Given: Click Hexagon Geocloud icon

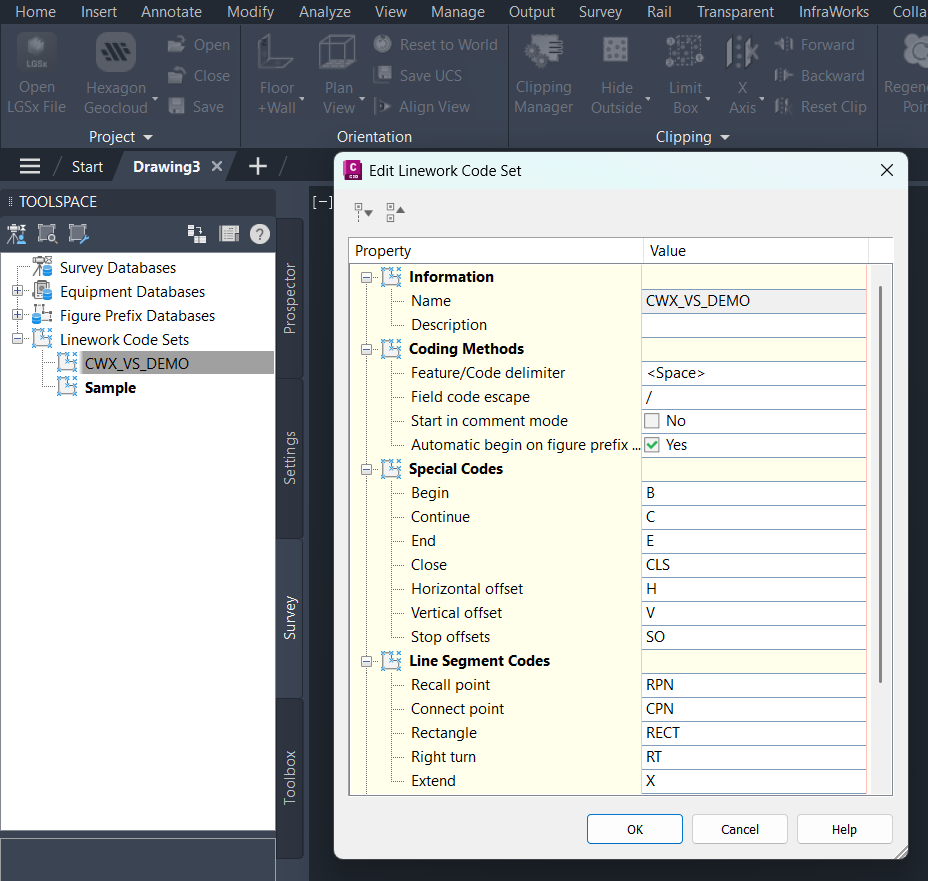Looking at the screenshot, I should click(115, 53).
